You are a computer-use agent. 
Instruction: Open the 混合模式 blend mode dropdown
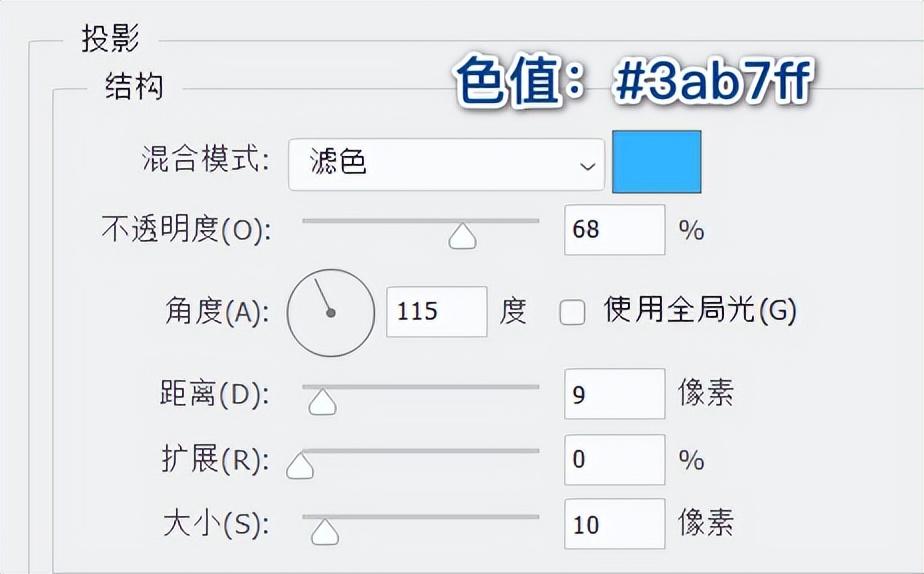(x=446, y=164)
